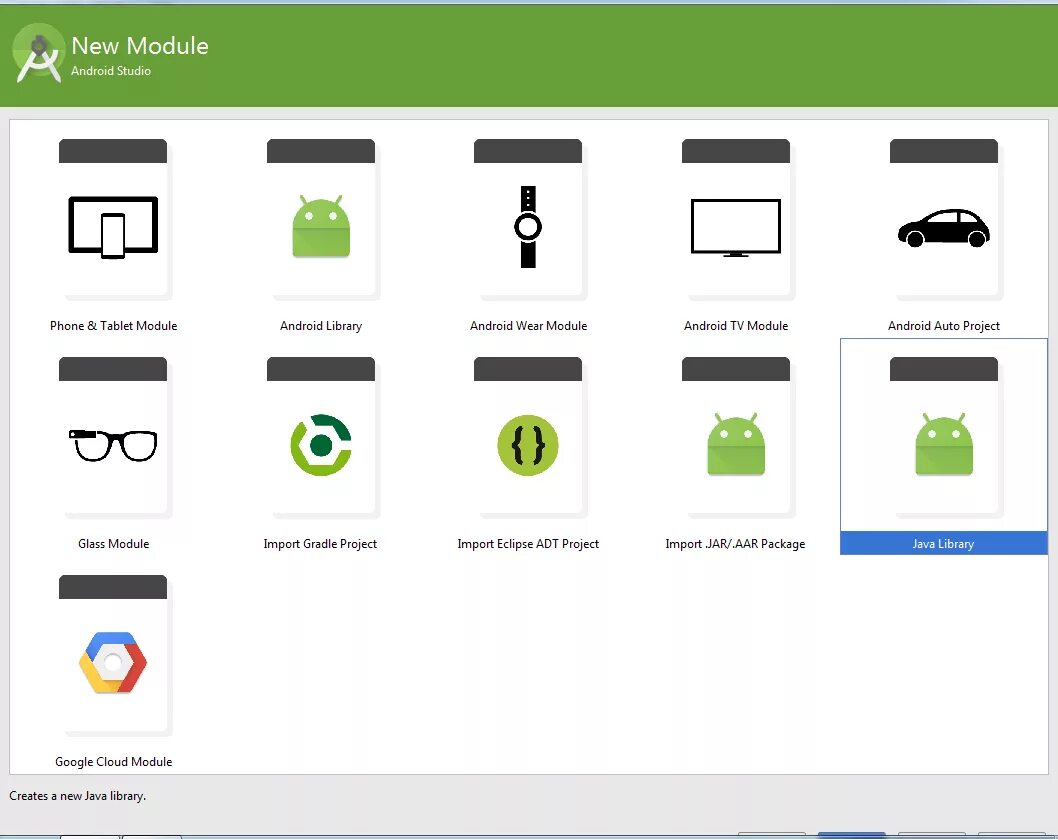Choose the Android Library robot icon
The width and height of the screenshot is (1058, 840).
point(321,227)
